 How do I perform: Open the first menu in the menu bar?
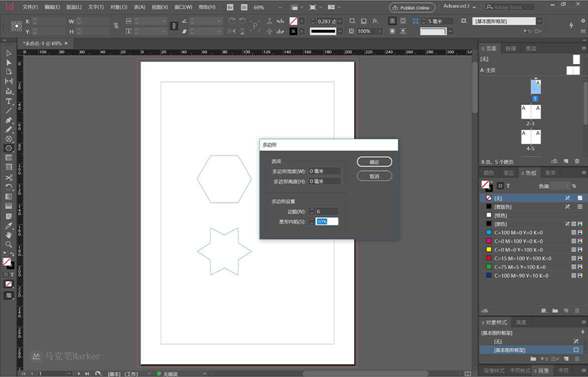(30, 7)
